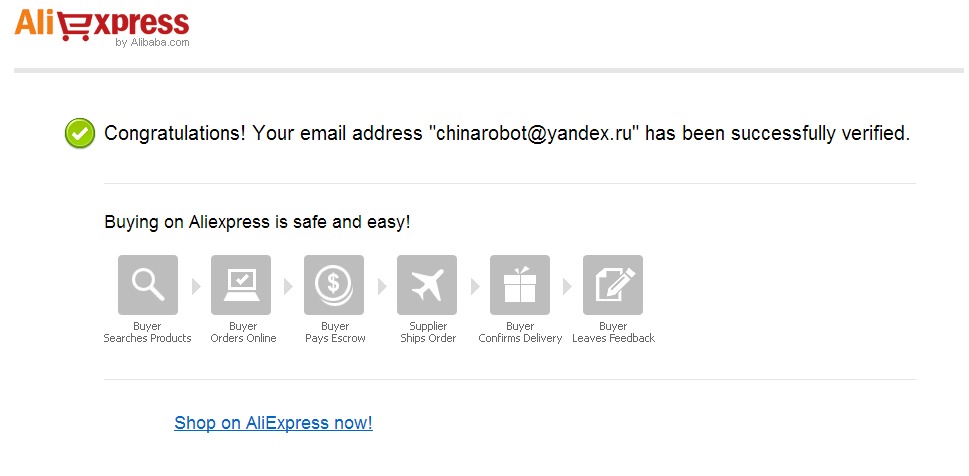Image resolution: width=969 pixels, height=476 pixels.
Task: Click the AliExpress logo
Action: pyautogui.click(x=101, y=24)
